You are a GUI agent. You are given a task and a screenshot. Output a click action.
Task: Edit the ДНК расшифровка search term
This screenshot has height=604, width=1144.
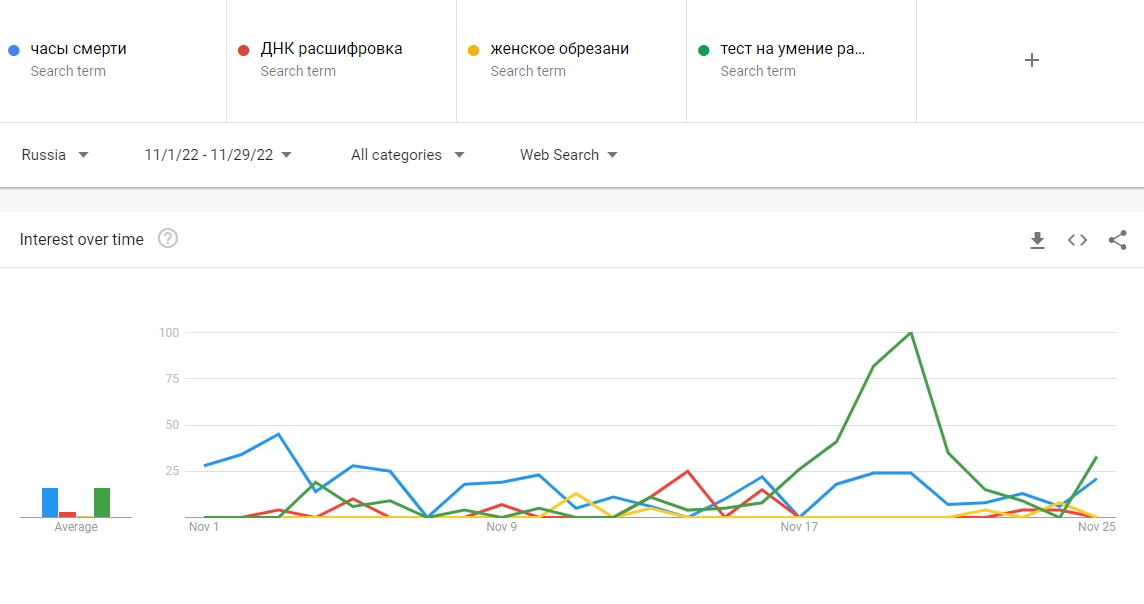coord(331,49)
